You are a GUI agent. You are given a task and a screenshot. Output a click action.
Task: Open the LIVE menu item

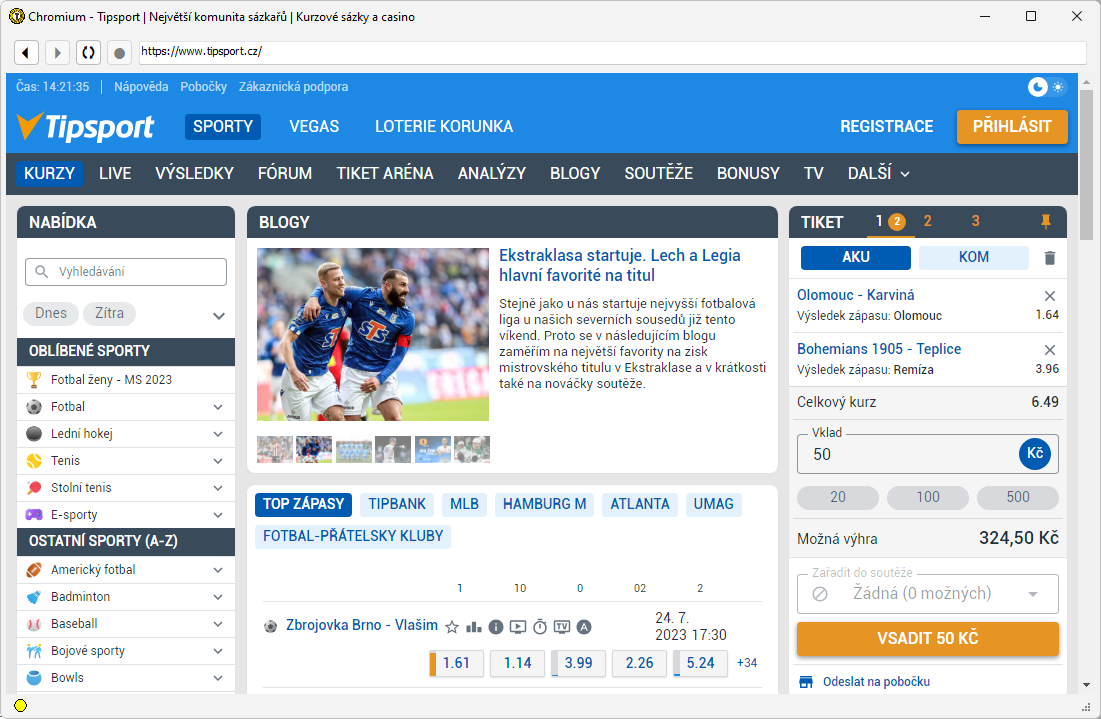point(115,173)
